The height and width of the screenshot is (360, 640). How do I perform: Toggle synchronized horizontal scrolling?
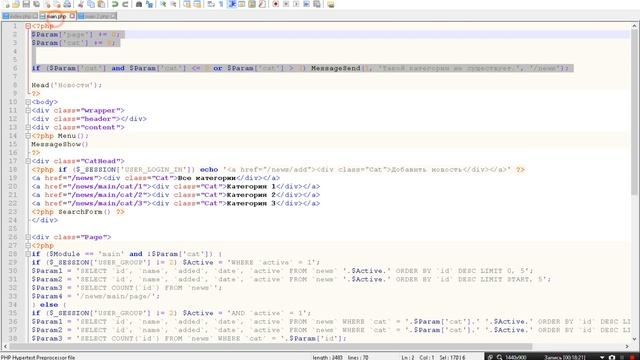point(197,4)
